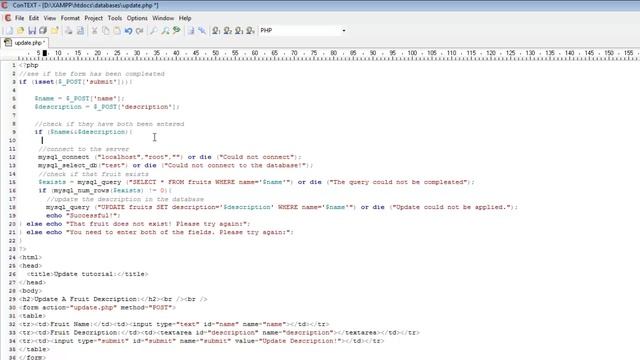The image size is (640, 360).
Task: Click the blue Undo arrow
Action: (129, 31)
